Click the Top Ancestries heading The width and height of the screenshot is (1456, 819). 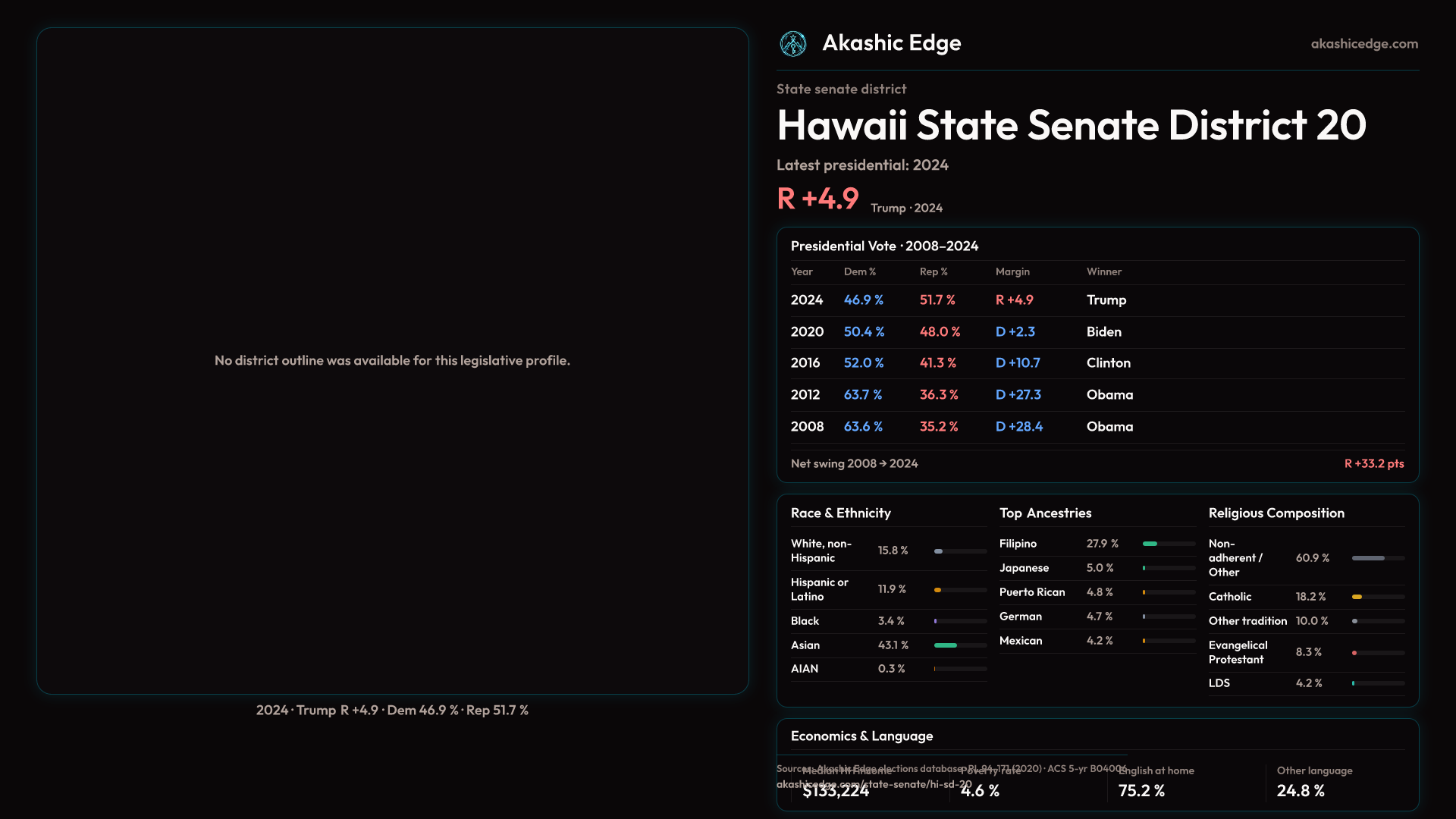(1045, 513)
